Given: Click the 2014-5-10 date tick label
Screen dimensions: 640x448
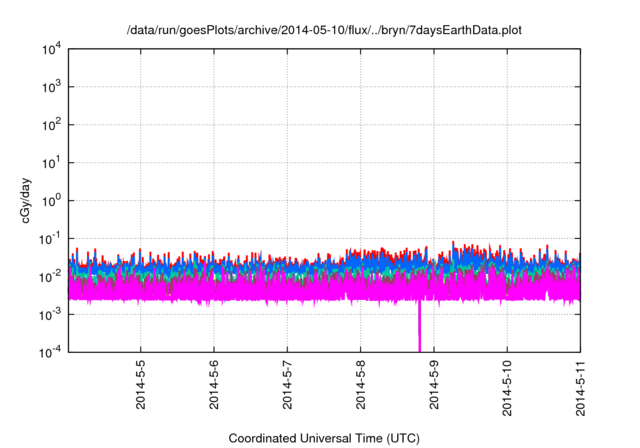Looking at the screenshot, I should 507,388.
